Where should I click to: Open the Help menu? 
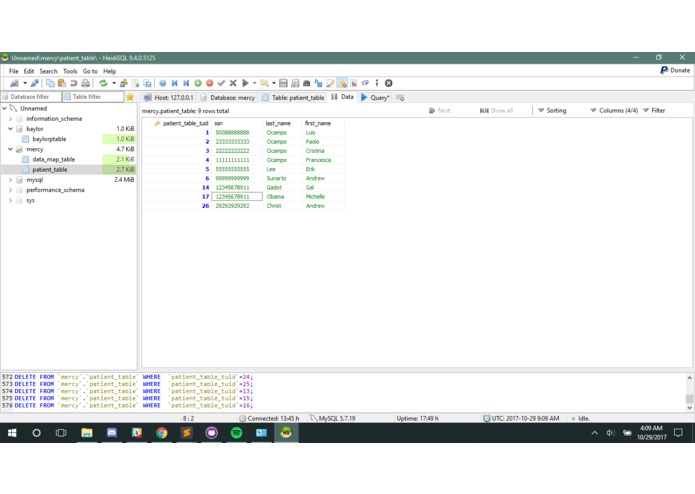[x=109, y=71]
